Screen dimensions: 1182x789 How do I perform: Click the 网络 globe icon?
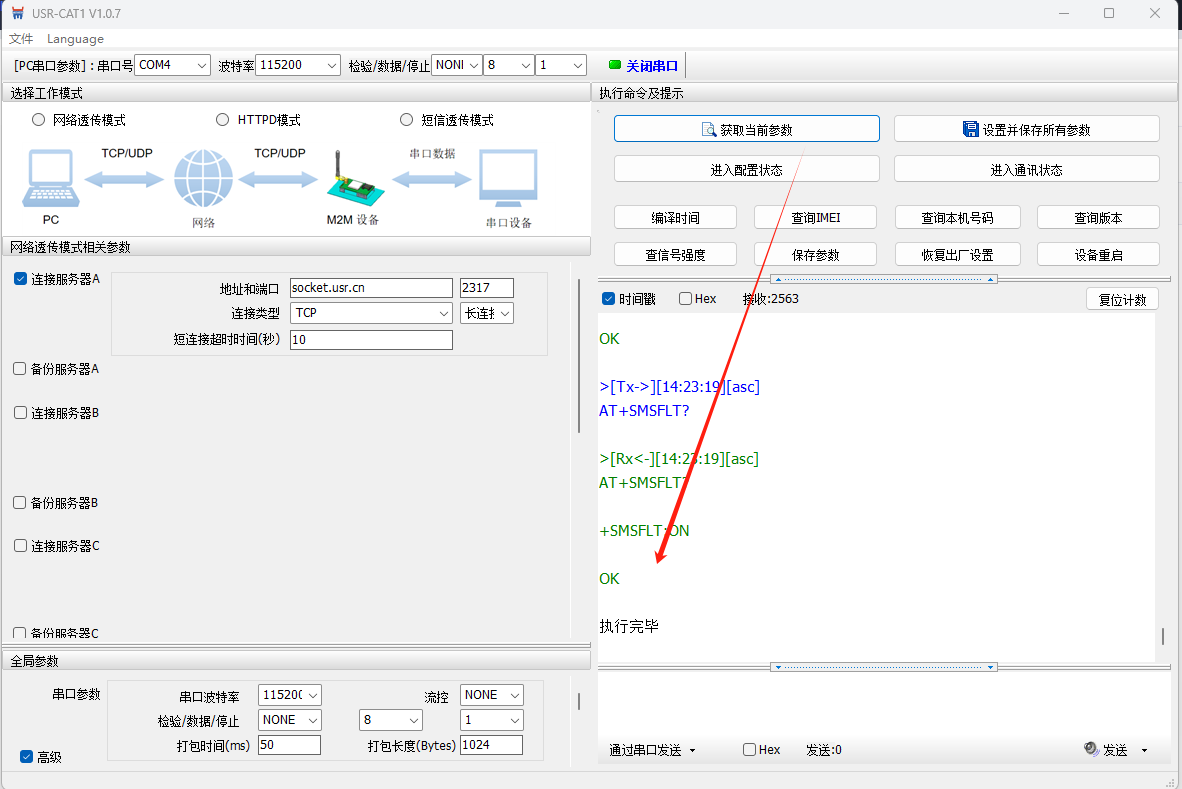203,180
